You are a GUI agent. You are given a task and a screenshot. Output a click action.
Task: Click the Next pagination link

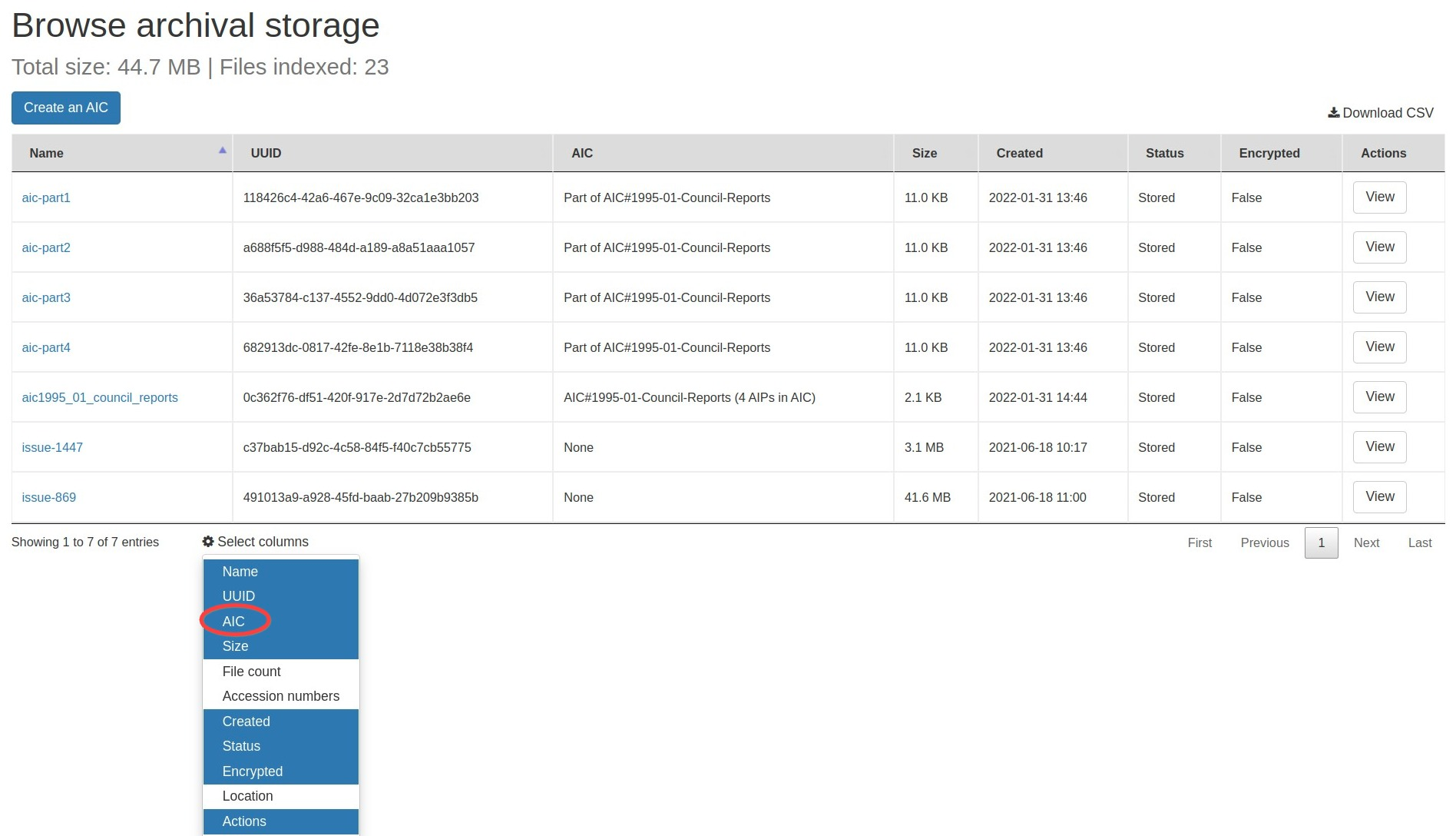1365,542
